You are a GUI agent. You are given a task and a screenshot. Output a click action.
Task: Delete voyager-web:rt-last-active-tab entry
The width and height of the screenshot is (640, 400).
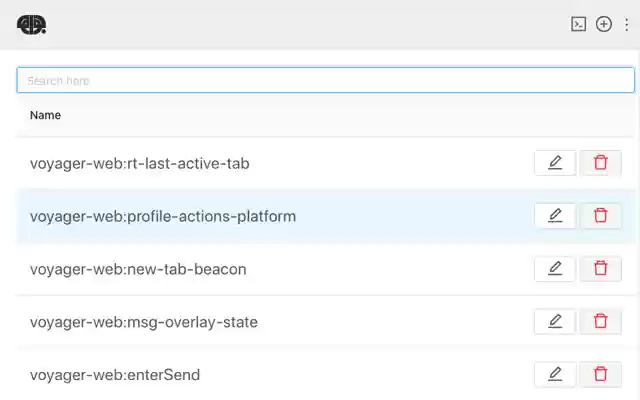click(x=600, y=163)
